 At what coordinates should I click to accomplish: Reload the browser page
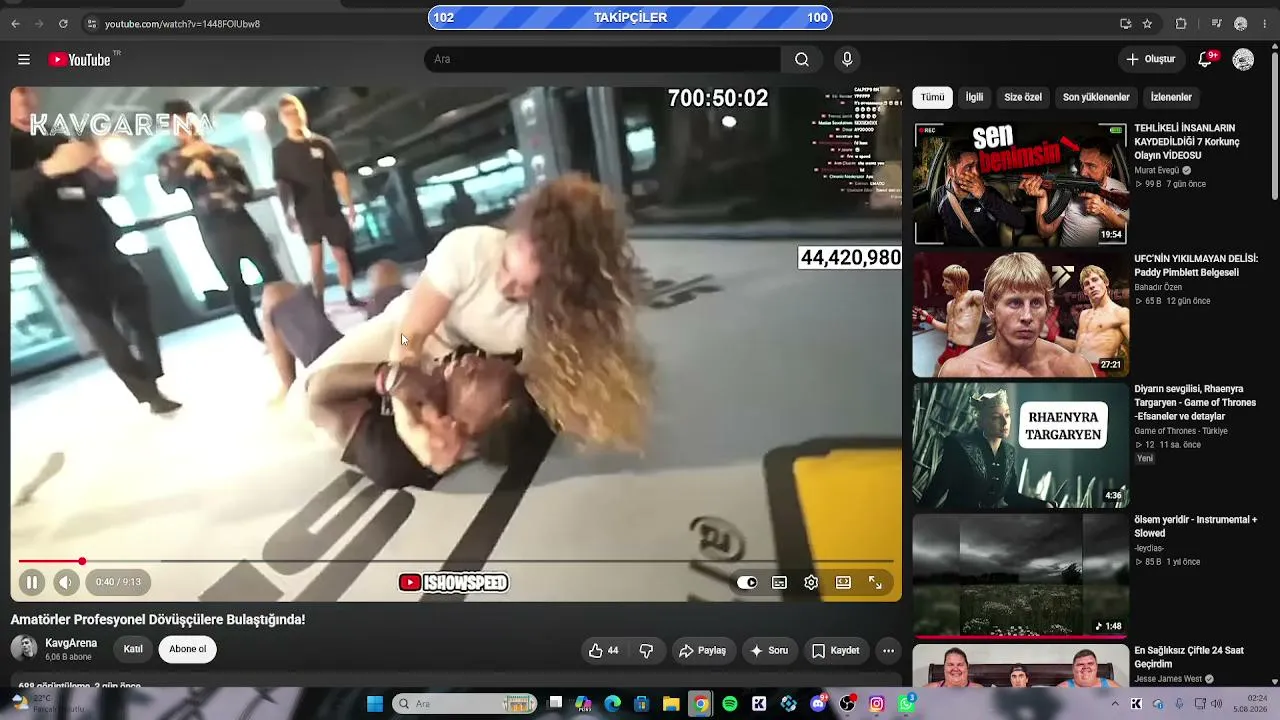click(63, 23)
